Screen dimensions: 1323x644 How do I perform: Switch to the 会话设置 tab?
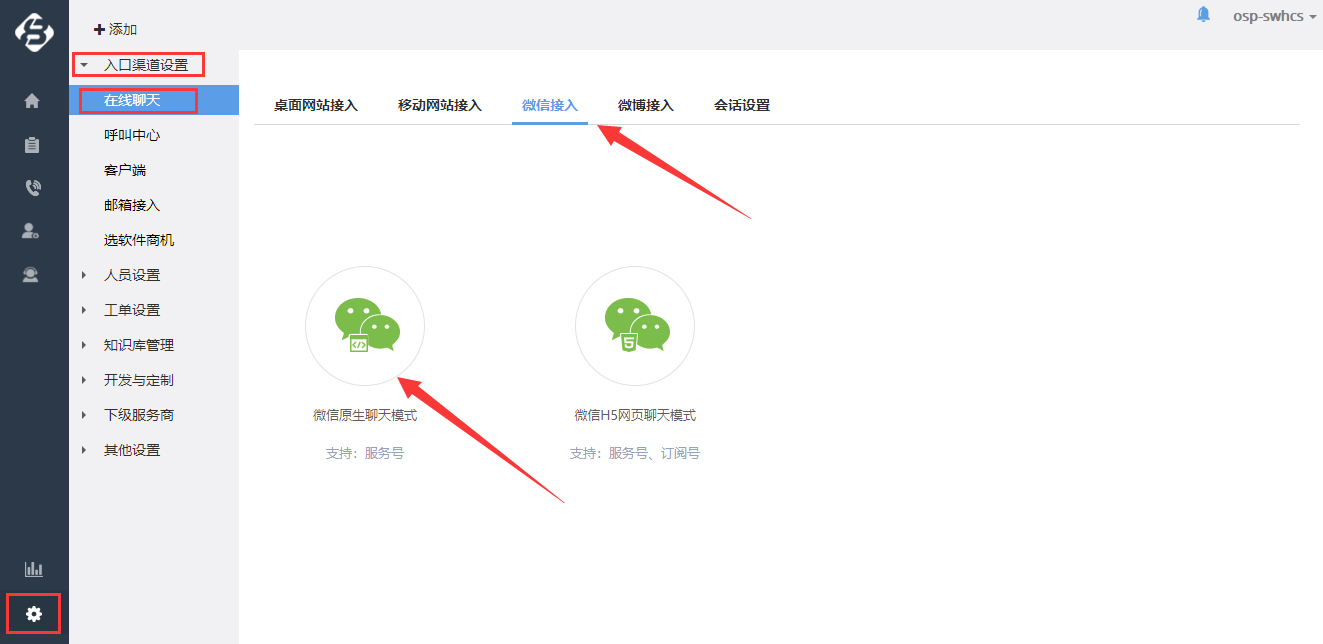pyautogui.click(x=741, y=105)
